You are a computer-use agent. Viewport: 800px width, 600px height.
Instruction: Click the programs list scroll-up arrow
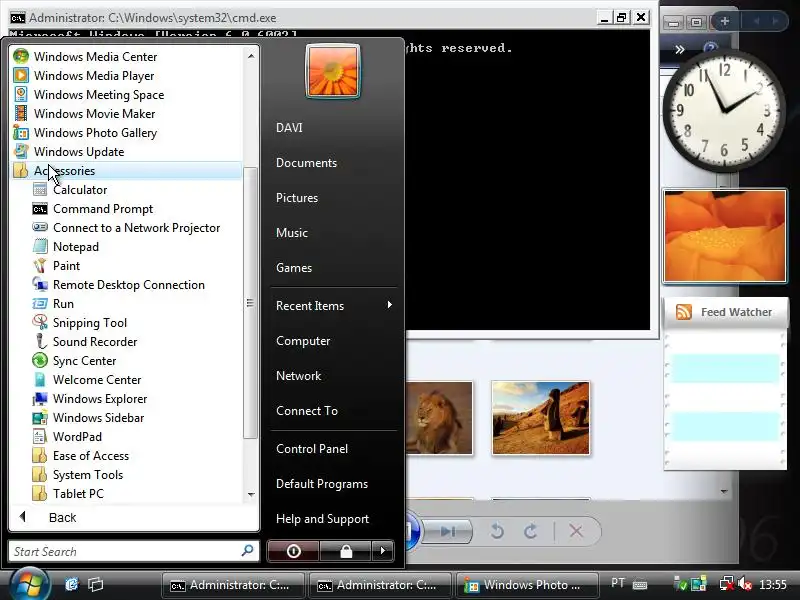pyautogui.click(x=251, y=56)
